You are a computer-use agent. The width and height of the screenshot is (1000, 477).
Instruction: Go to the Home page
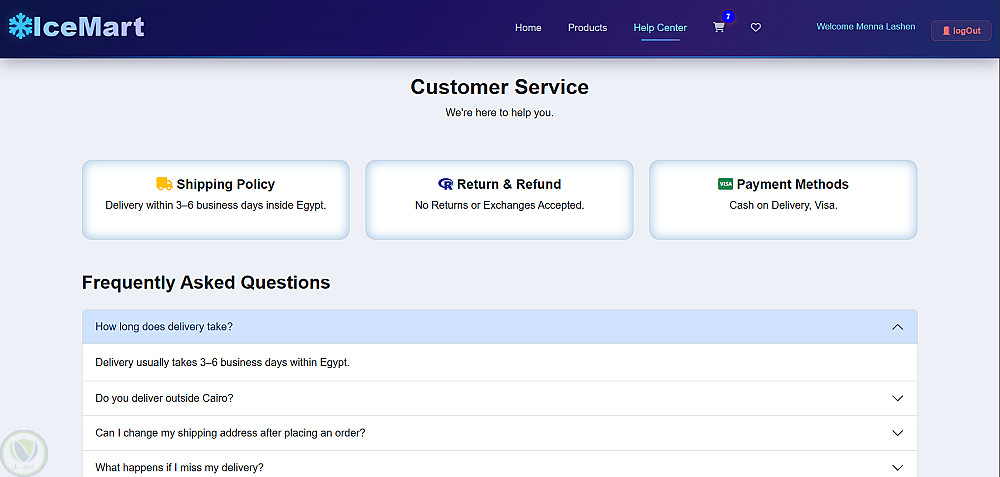click(528, 28)
